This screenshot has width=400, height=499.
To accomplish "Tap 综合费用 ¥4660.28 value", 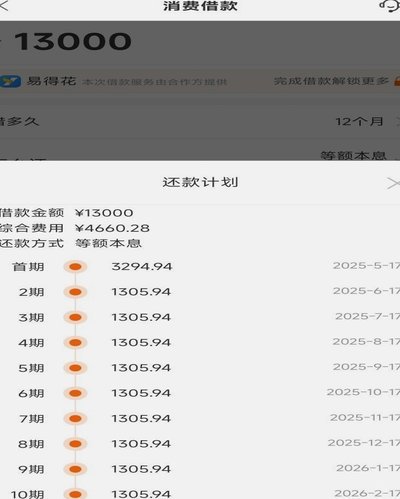I will (112, 228).
